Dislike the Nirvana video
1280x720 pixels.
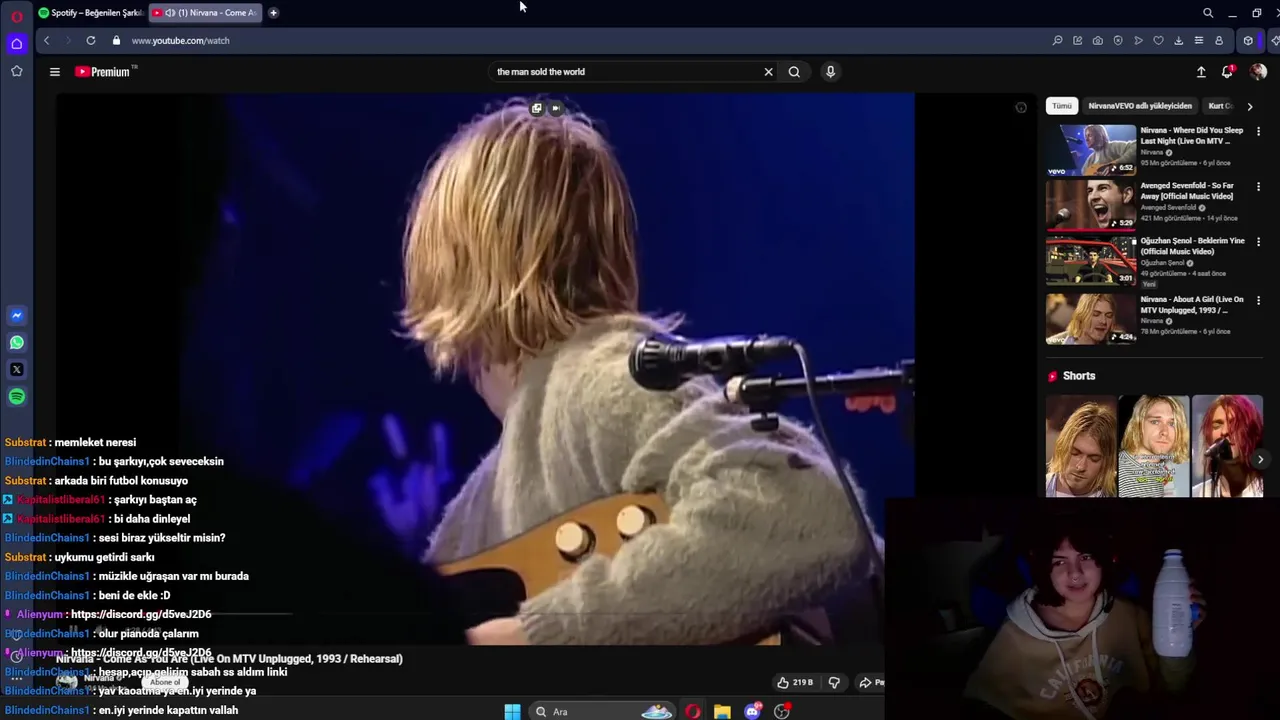[x=834, y=682]
